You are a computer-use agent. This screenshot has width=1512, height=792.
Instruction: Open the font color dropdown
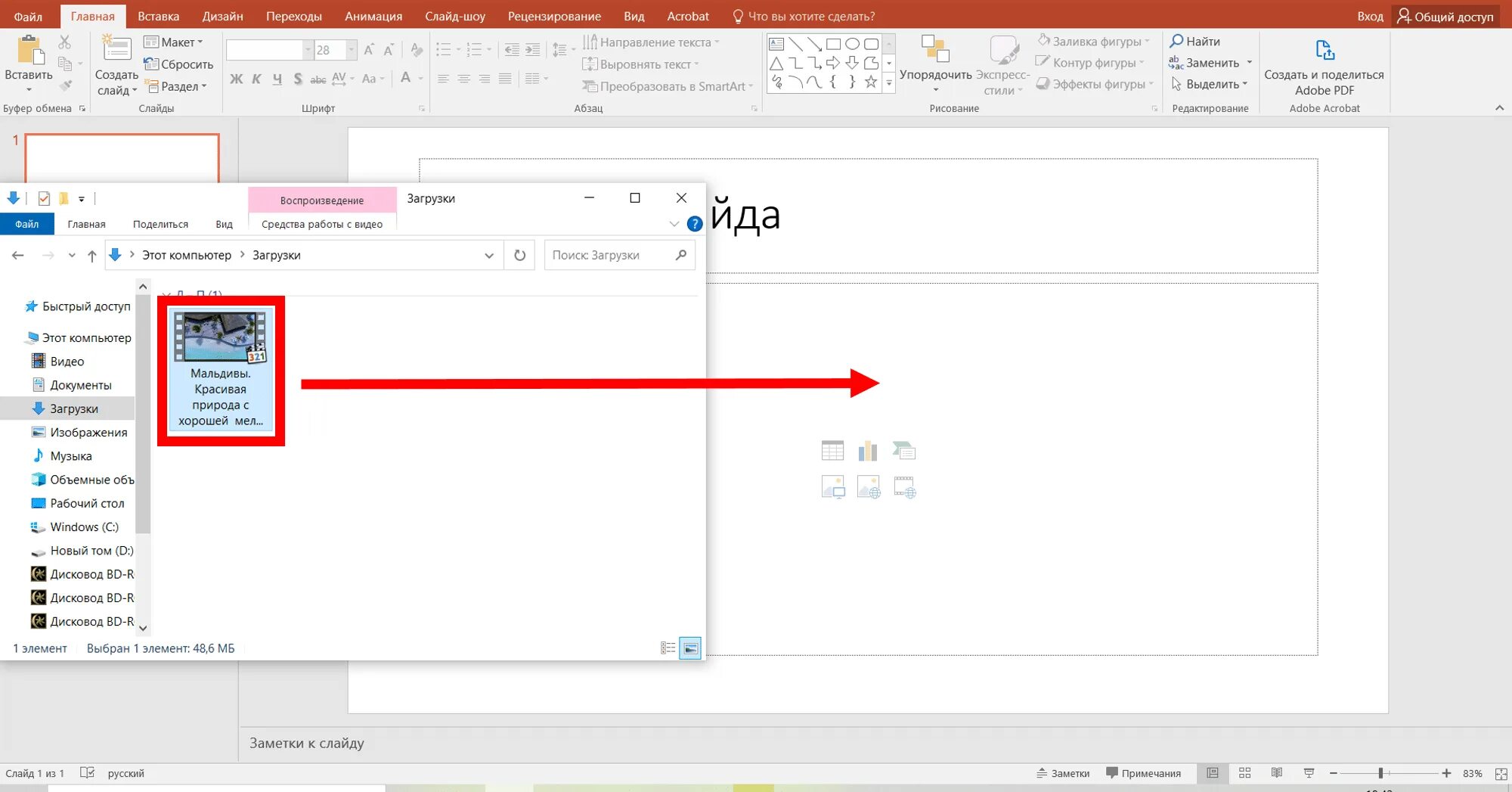coord(421,79)
